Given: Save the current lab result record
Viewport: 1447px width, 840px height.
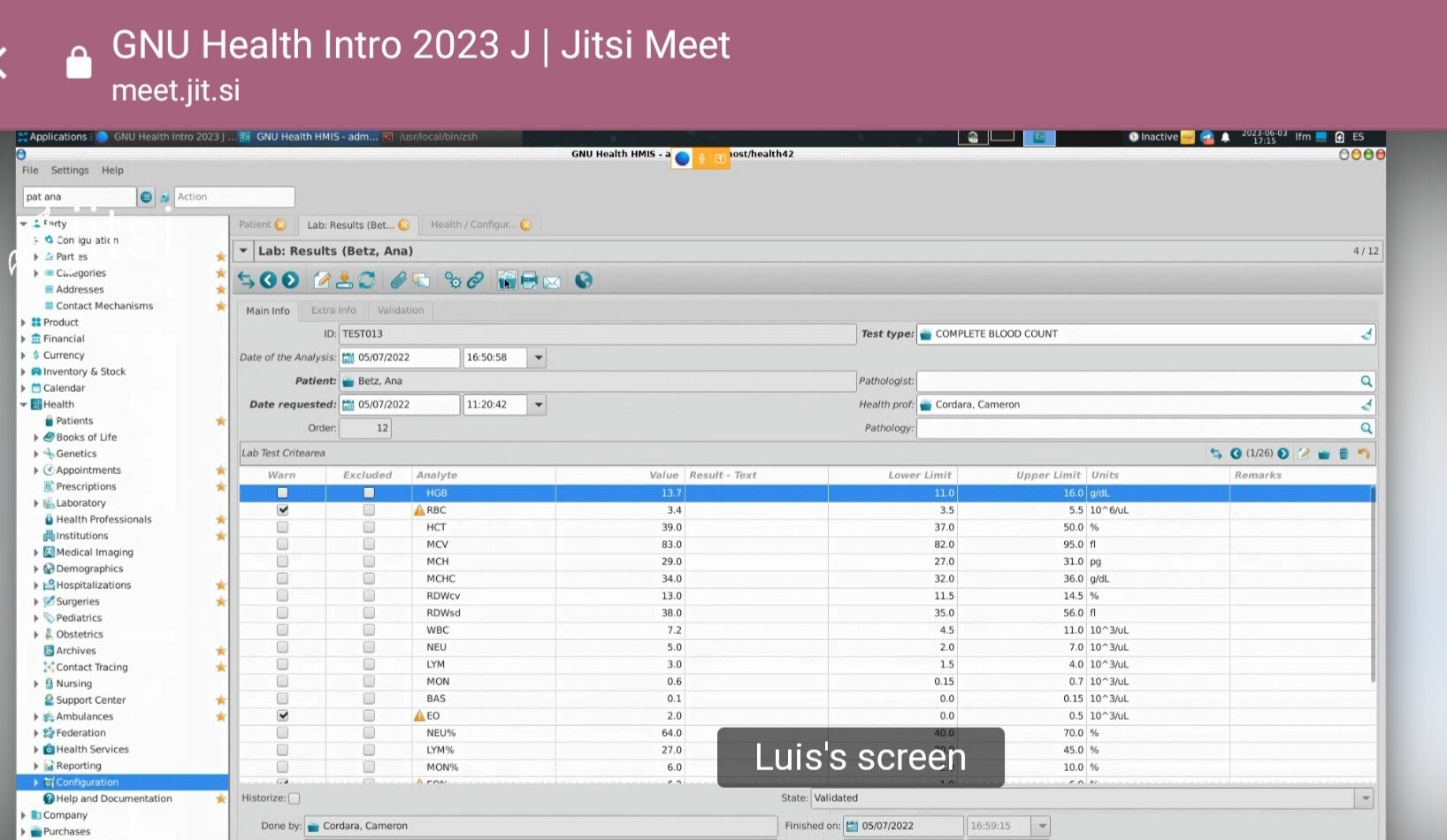Looking at the screenshot, I should click(344, 280).
